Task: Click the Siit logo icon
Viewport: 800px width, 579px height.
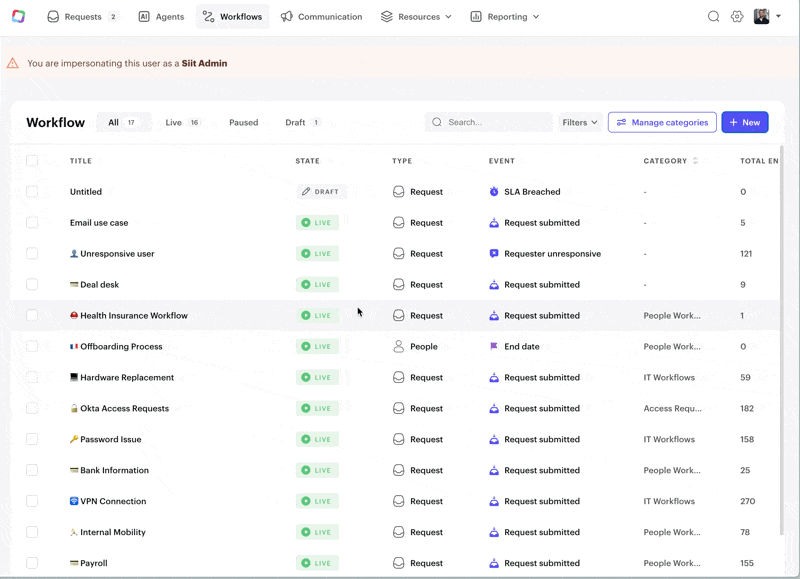Action: (x=18, y=17)
